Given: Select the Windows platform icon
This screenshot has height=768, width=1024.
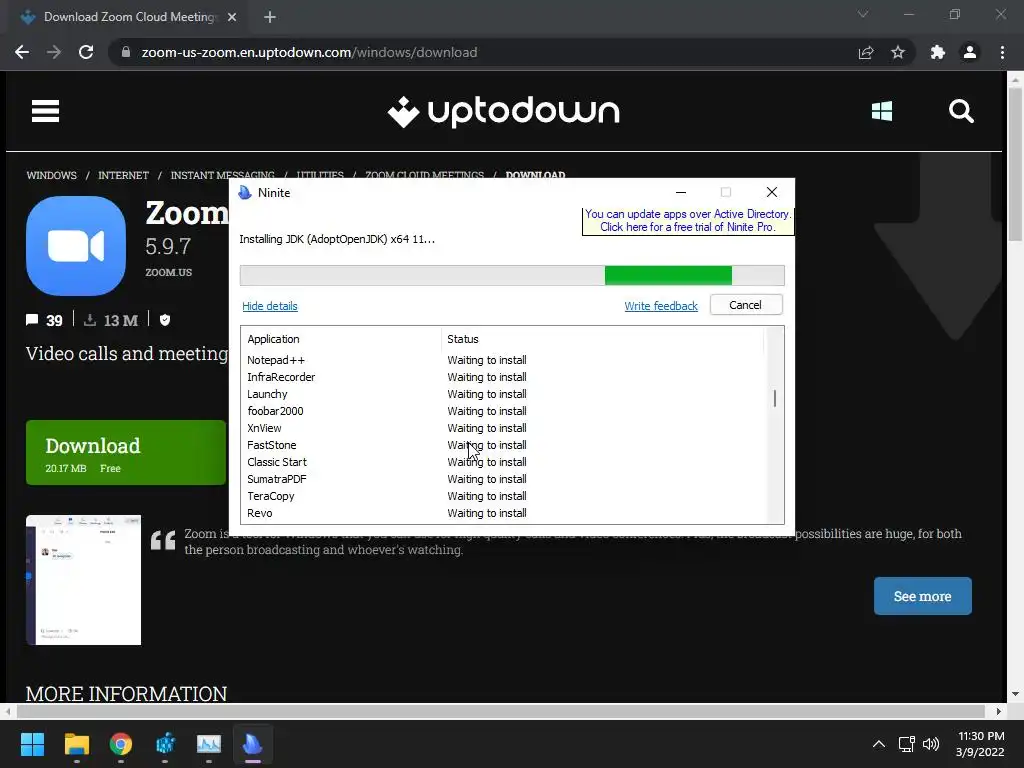Looking at the screenshot, I should pos(882,111).
